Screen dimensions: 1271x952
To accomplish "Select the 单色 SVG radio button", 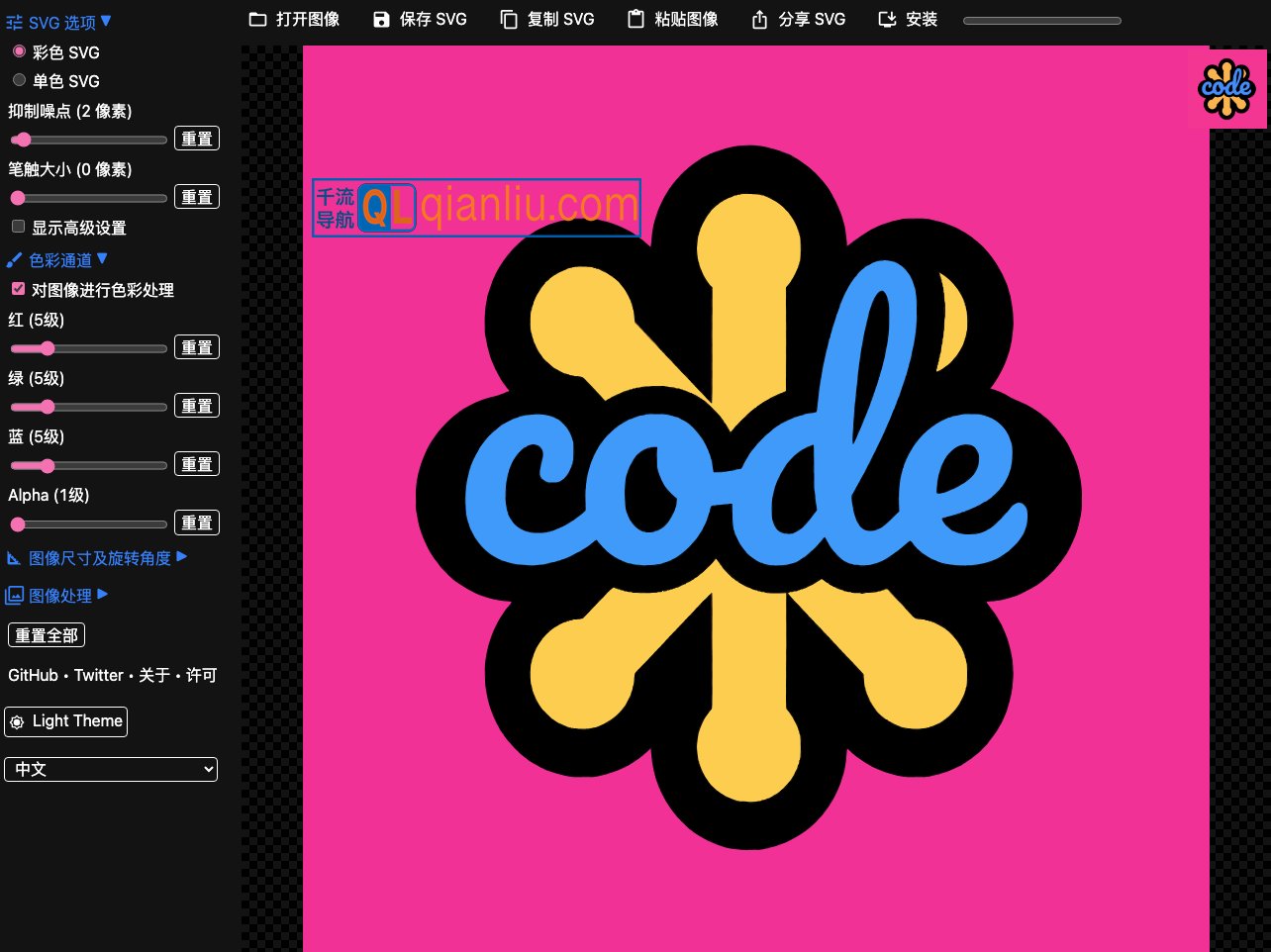I will pyautogui.click(x=20, y=80).
